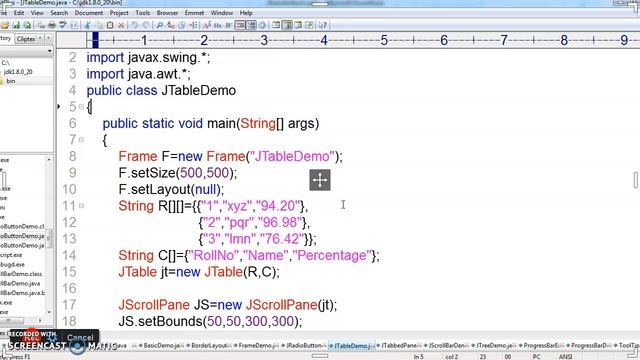Select cript.exe in the file list

pyautogui.click(x=12, y=255)
